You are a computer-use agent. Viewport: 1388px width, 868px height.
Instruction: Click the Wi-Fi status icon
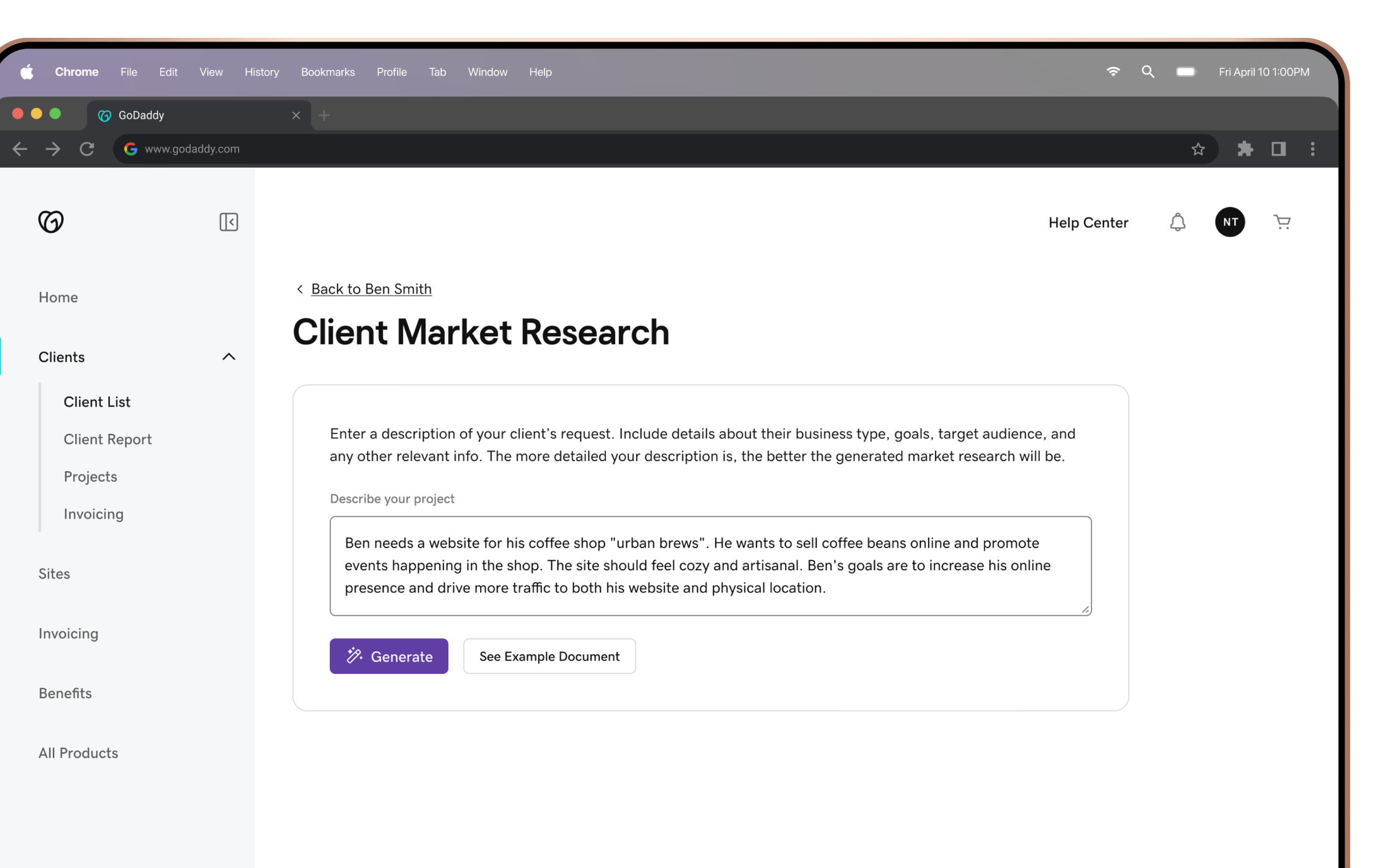click(1113, 72)
